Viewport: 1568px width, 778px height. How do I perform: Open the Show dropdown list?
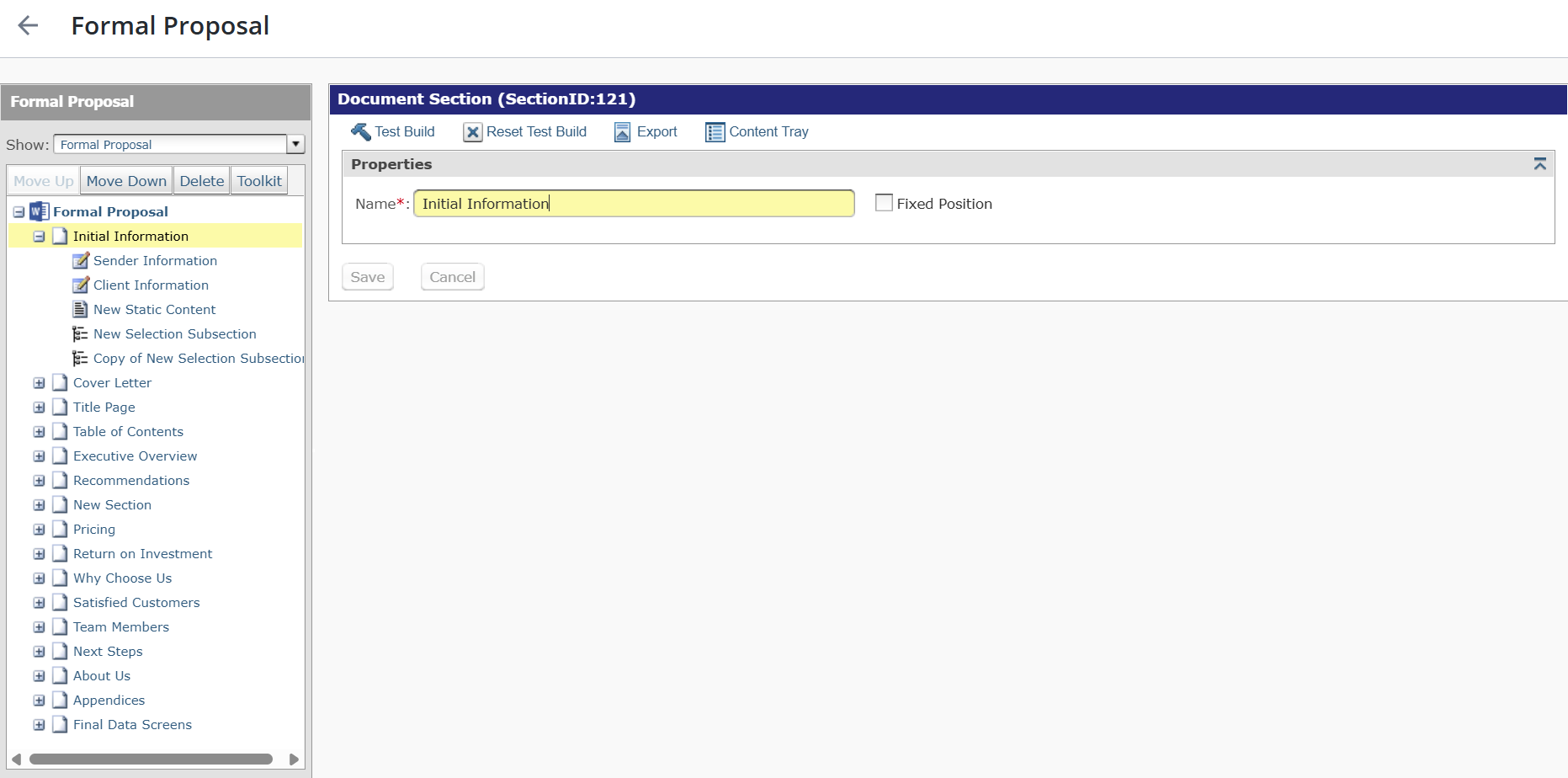coord(295,144)
